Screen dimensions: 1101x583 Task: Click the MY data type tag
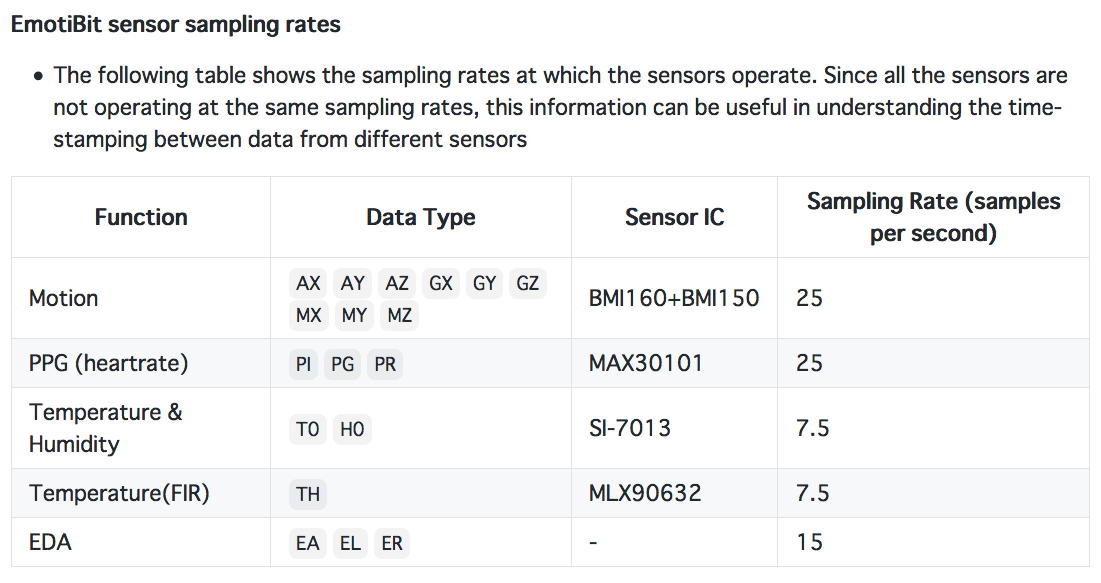(354, 315)
